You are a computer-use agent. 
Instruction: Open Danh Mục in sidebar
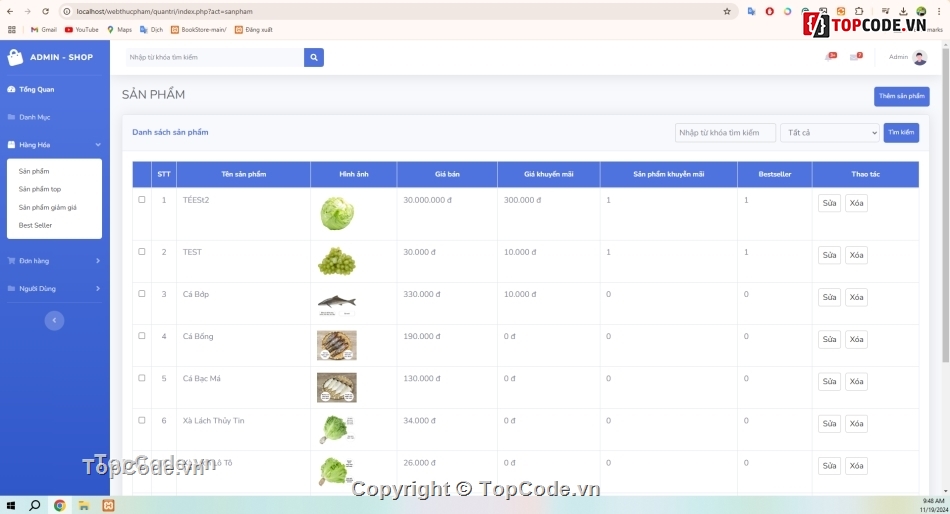pos(29,117)
